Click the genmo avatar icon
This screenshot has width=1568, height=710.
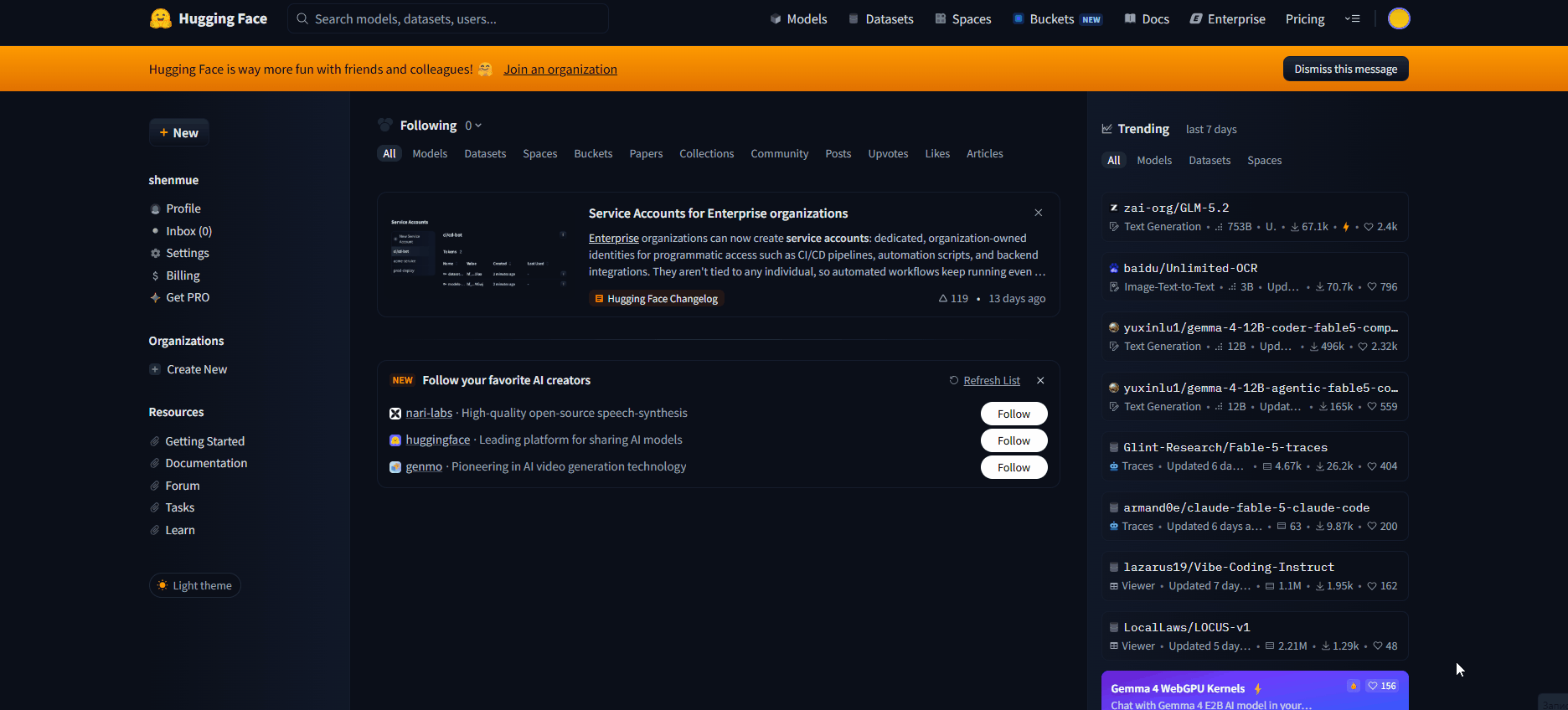click(395, 467)
